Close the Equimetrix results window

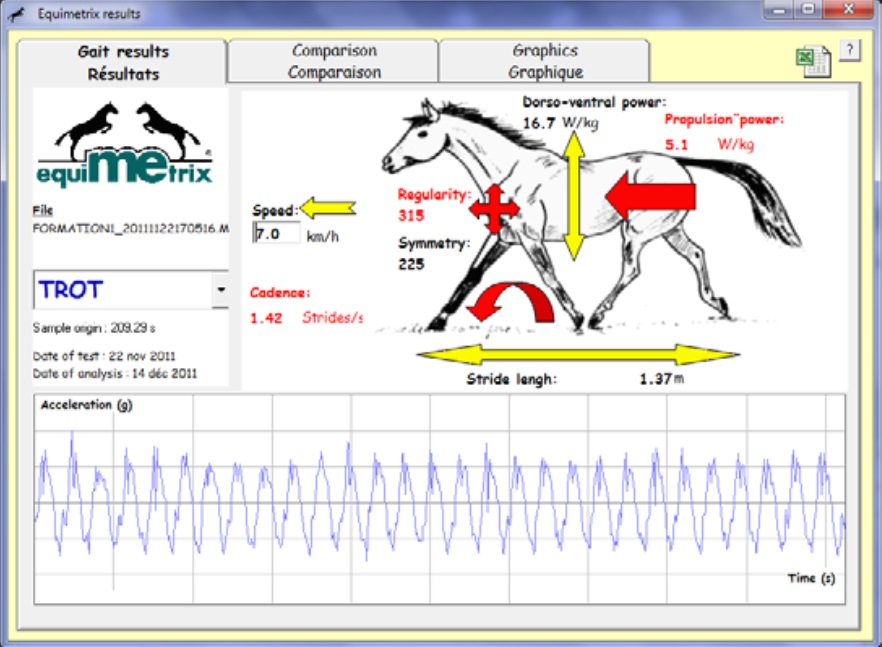[848, 12]
